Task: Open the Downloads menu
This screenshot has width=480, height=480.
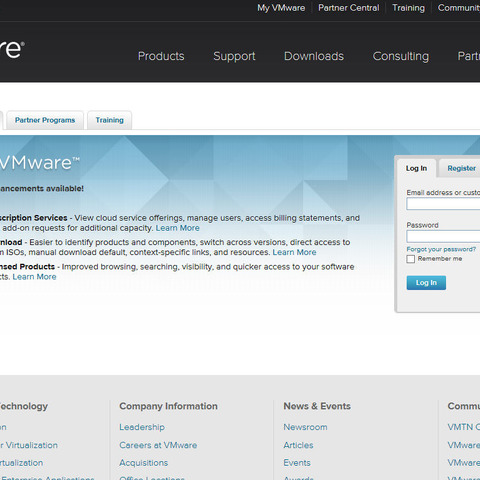Action: tap(314, 56)
